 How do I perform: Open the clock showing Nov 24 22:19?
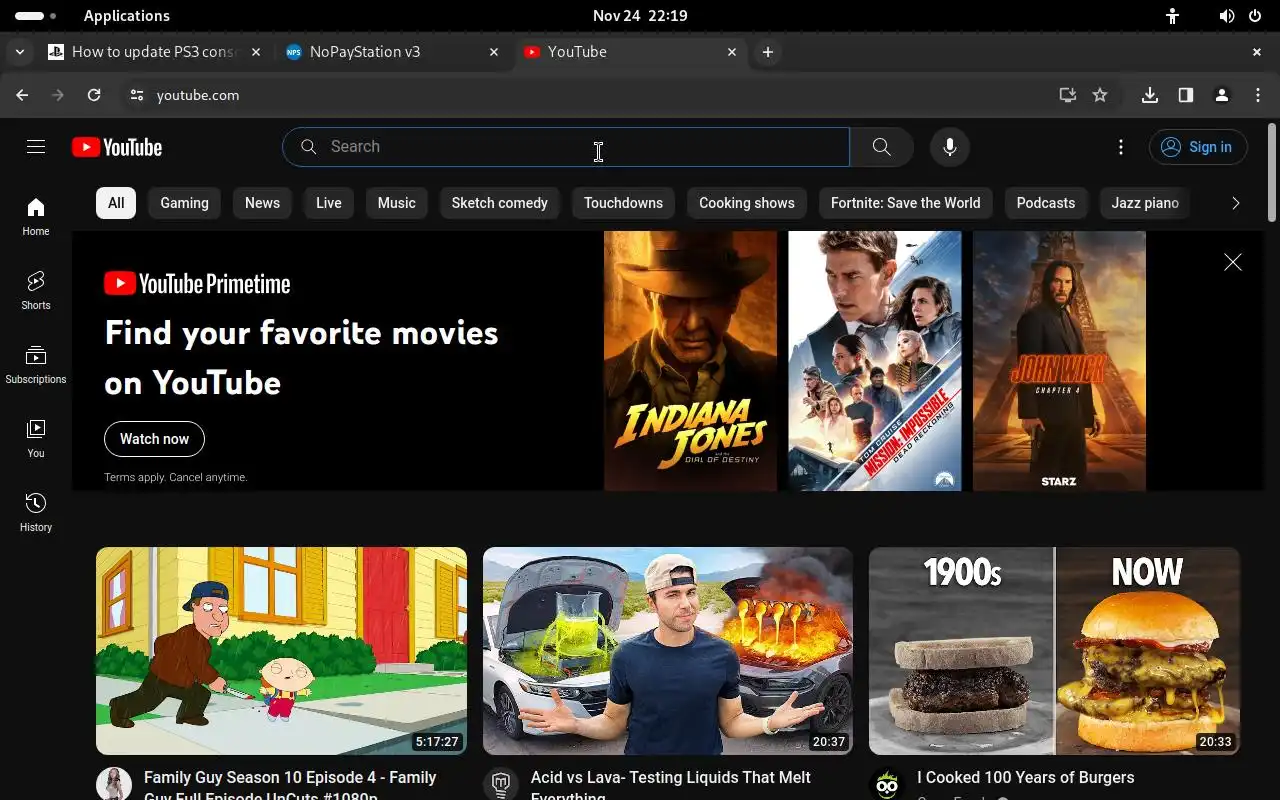click(640, 16)
